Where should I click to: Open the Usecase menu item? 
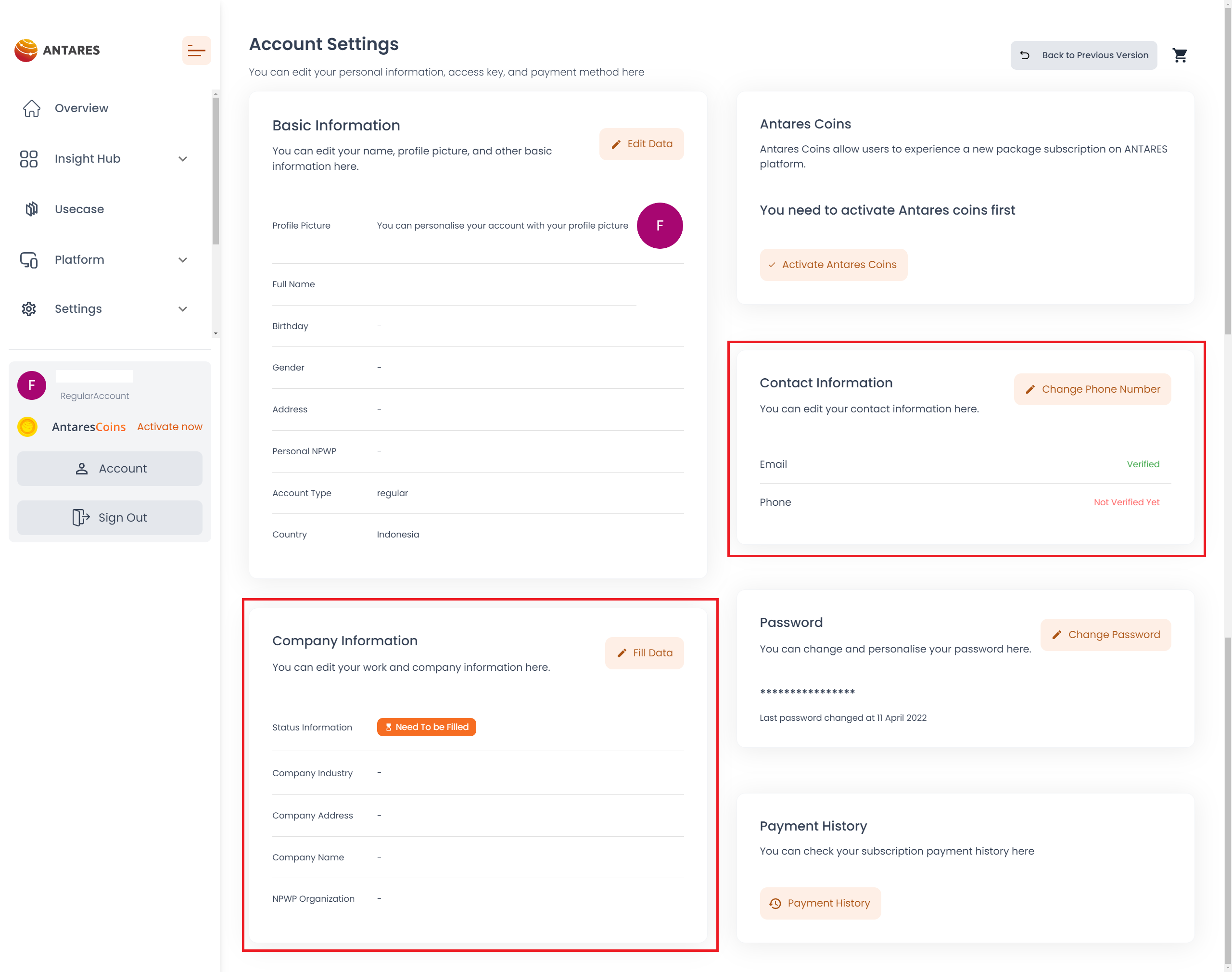pyautogui.click(x=80, y=209)
